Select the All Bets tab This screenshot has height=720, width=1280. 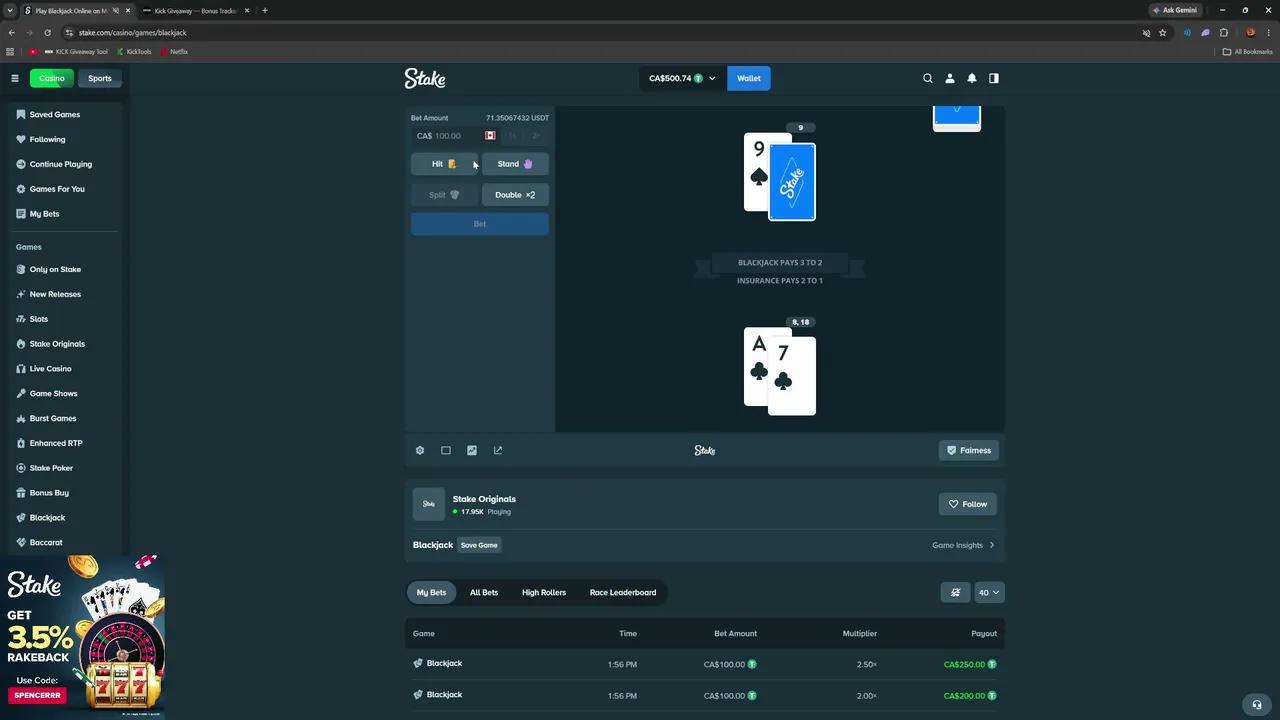click(x=484, y=592)
